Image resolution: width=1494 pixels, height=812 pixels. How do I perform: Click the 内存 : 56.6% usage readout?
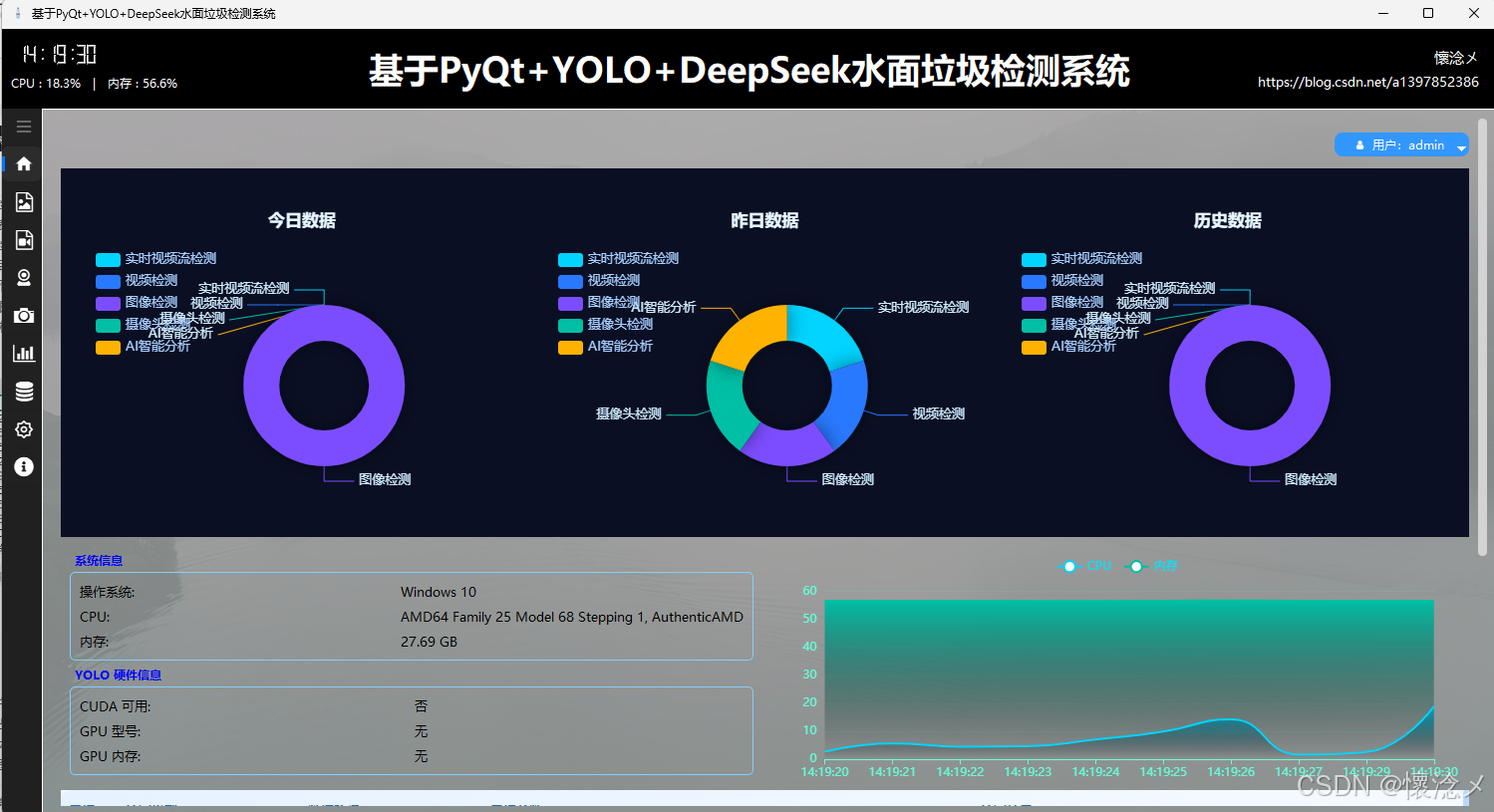click(x=143, y=84)
